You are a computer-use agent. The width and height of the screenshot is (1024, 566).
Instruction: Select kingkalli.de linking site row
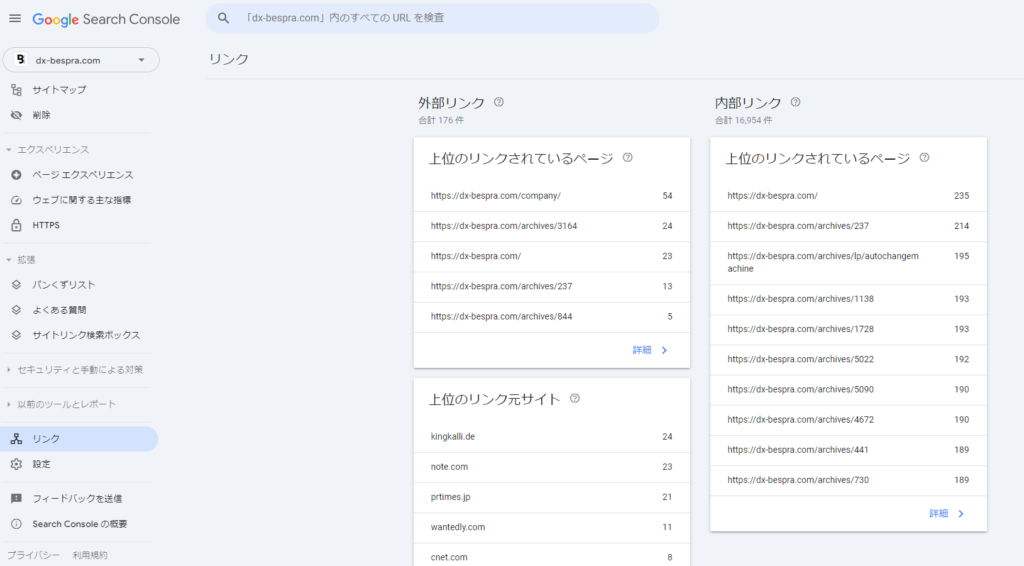pos(552,437)
